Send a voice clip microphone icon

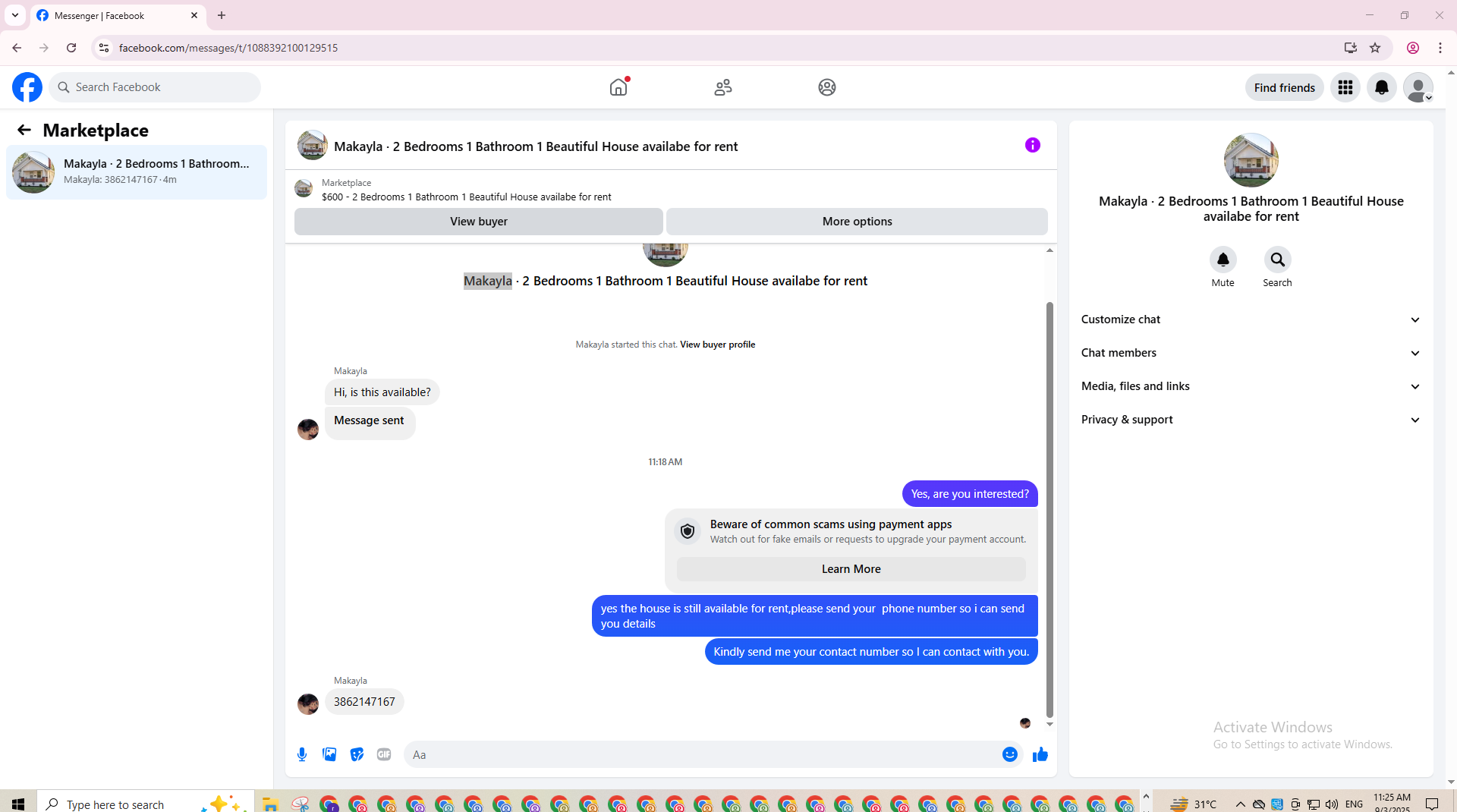(x=302, y=754)
